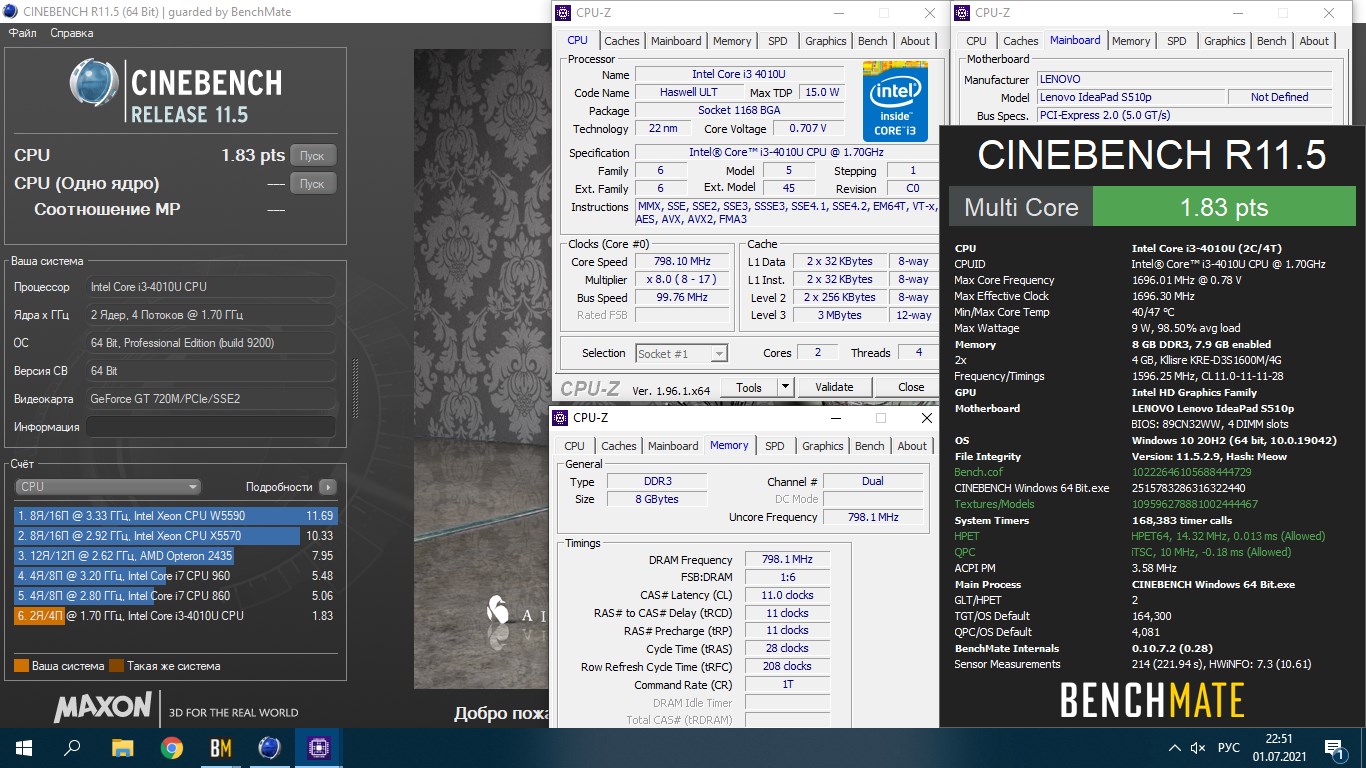The height and width of the screenshot is (768, 1366).
Task: Open Windows search from taskbar
Action: (72, 747)
